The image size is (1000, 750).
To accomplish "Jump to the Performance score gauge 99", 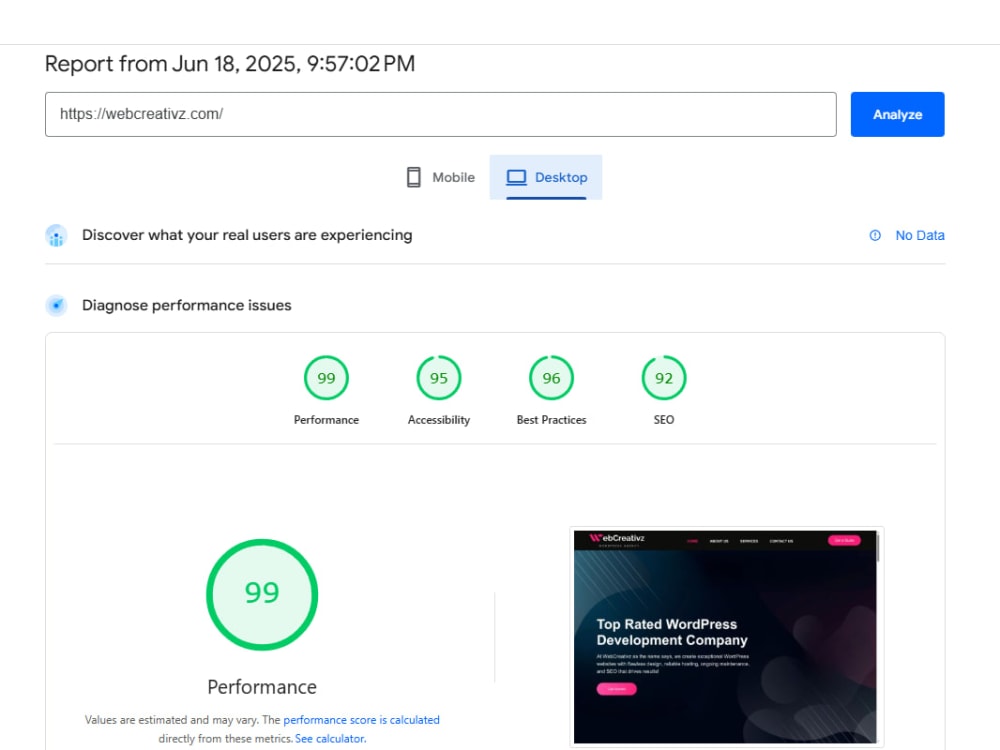I will (x=326, y=378).
